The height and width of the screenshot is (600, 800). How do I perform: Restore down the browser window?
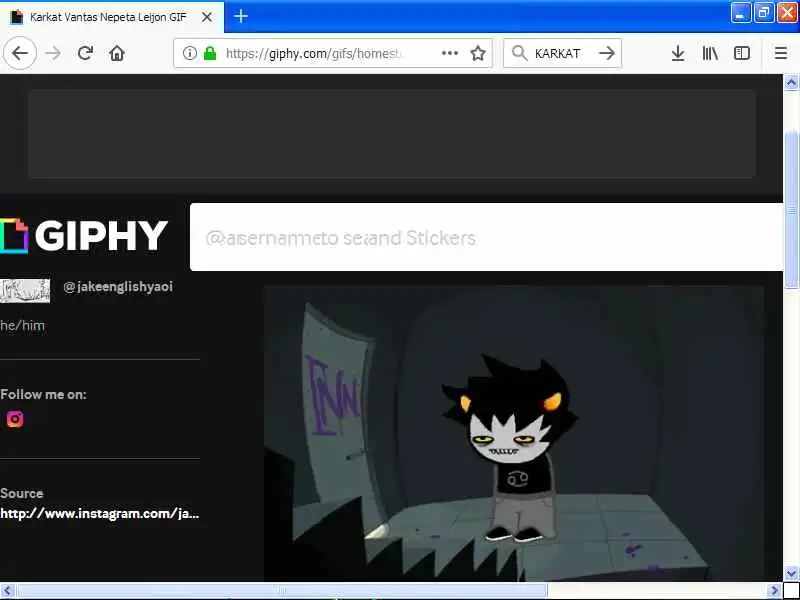pyautogui.click(x=763, y=13)
